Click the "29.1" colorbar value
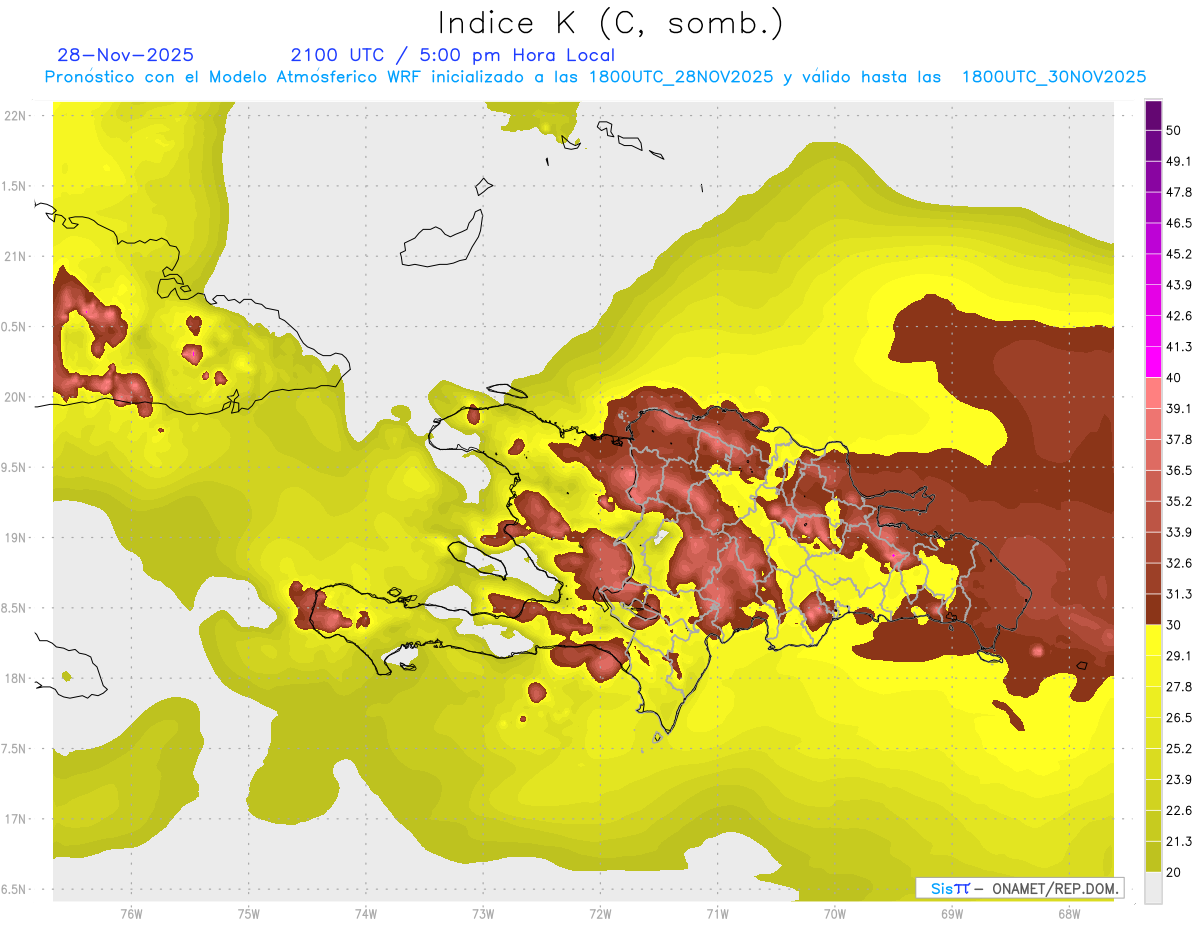The height and width of the screenshot is (927, 1200). click(x=1179, y=656)
